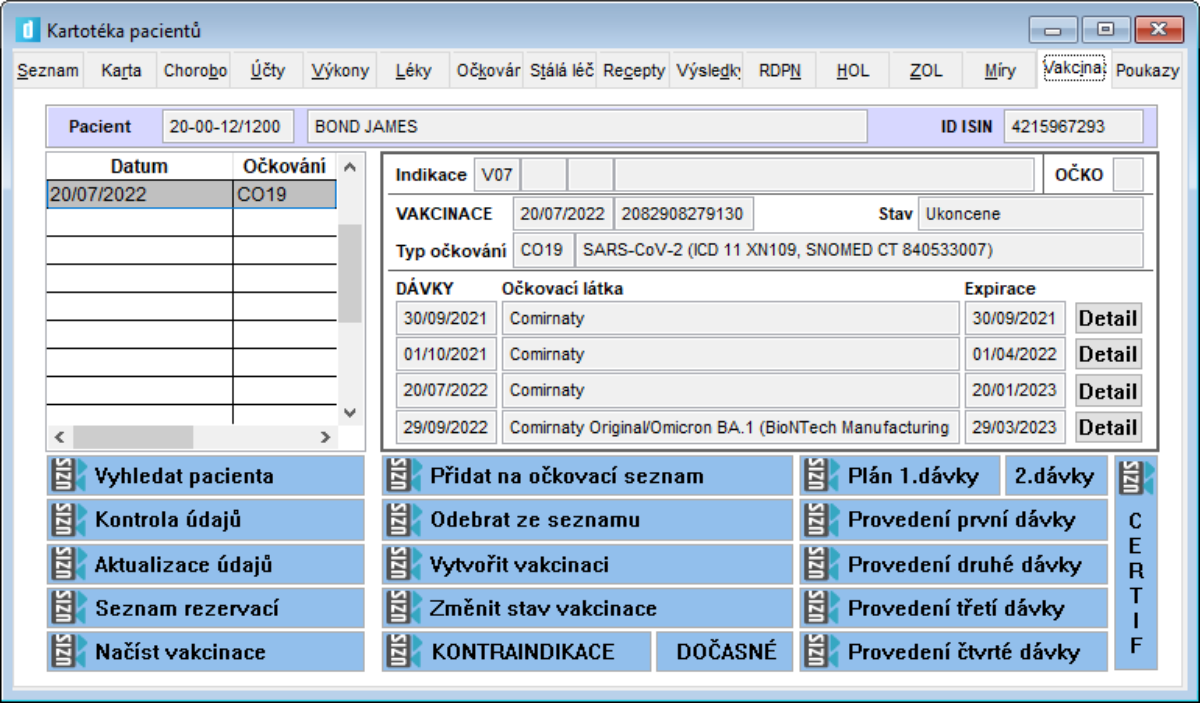Click the list's horizontal scroll-right arrow
1200x703 pixels.
click(325, 437)
